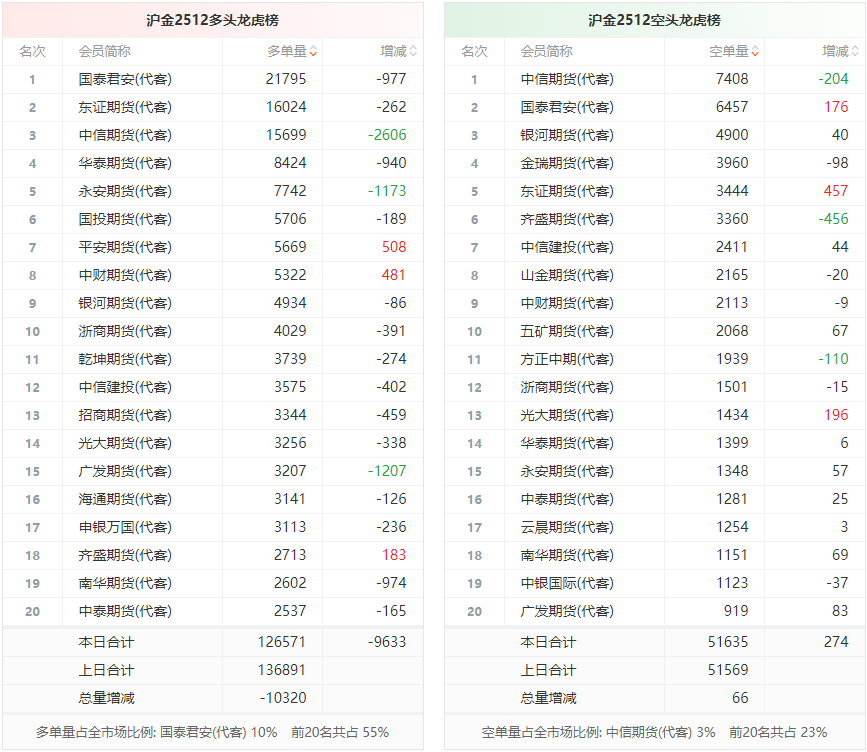
Task: Click long total 126571
Action: click(281, 642)
